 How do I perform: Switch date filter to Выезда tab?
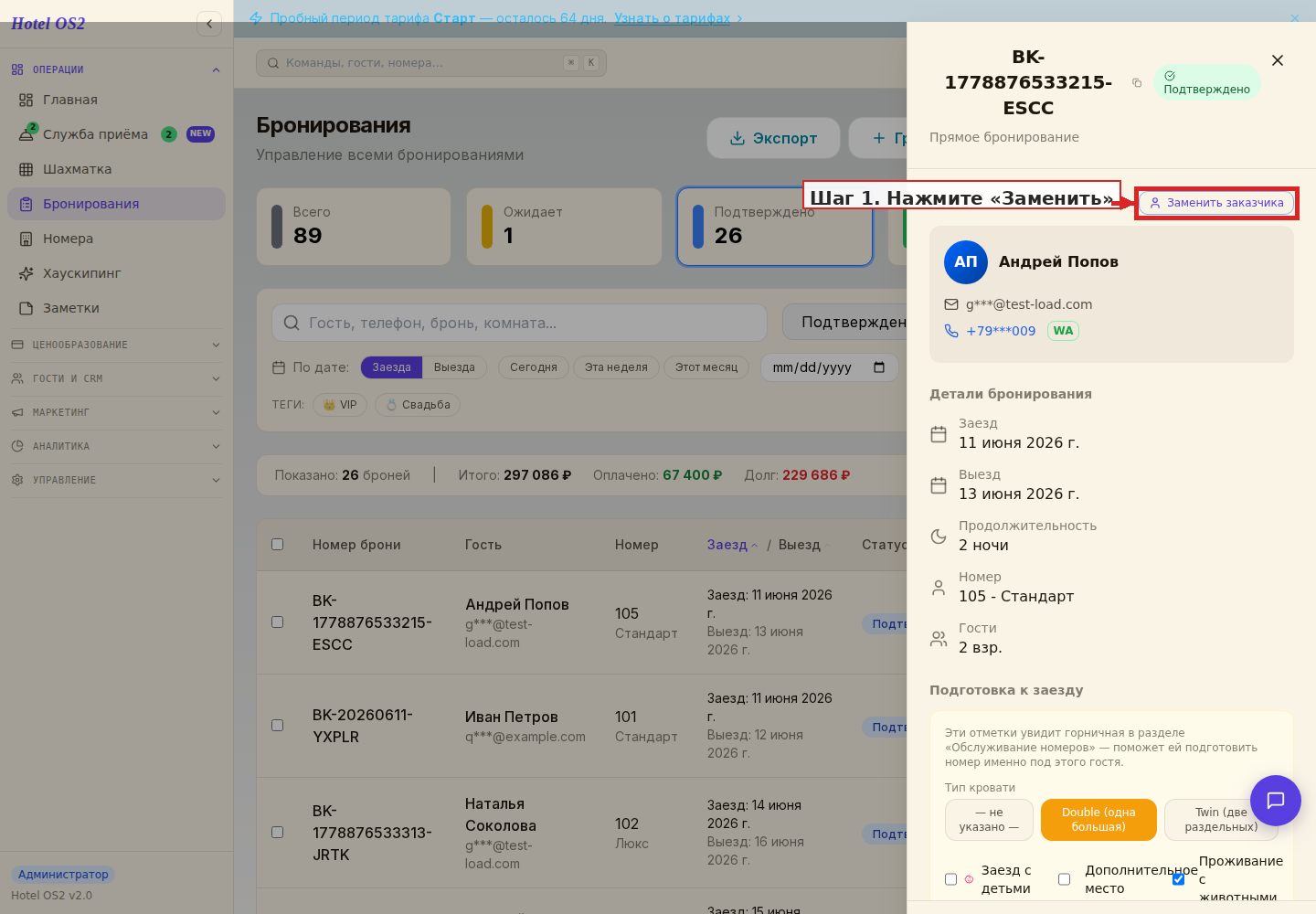click(454, 367)
